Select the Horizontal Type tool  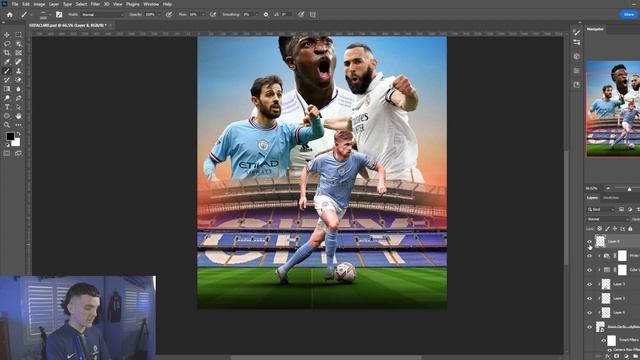pos(7,107)
